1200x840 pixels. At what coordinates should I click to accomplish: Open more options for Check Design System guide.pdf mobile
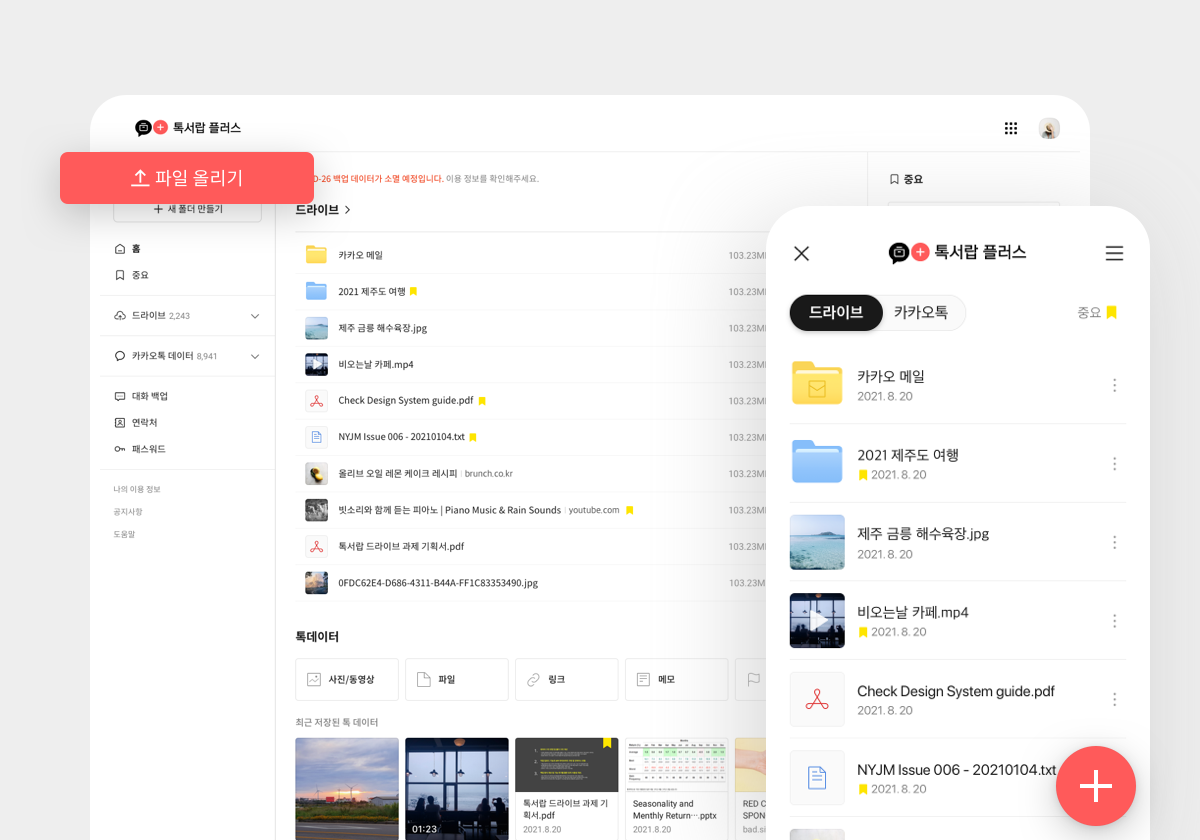click(1114, 699)
